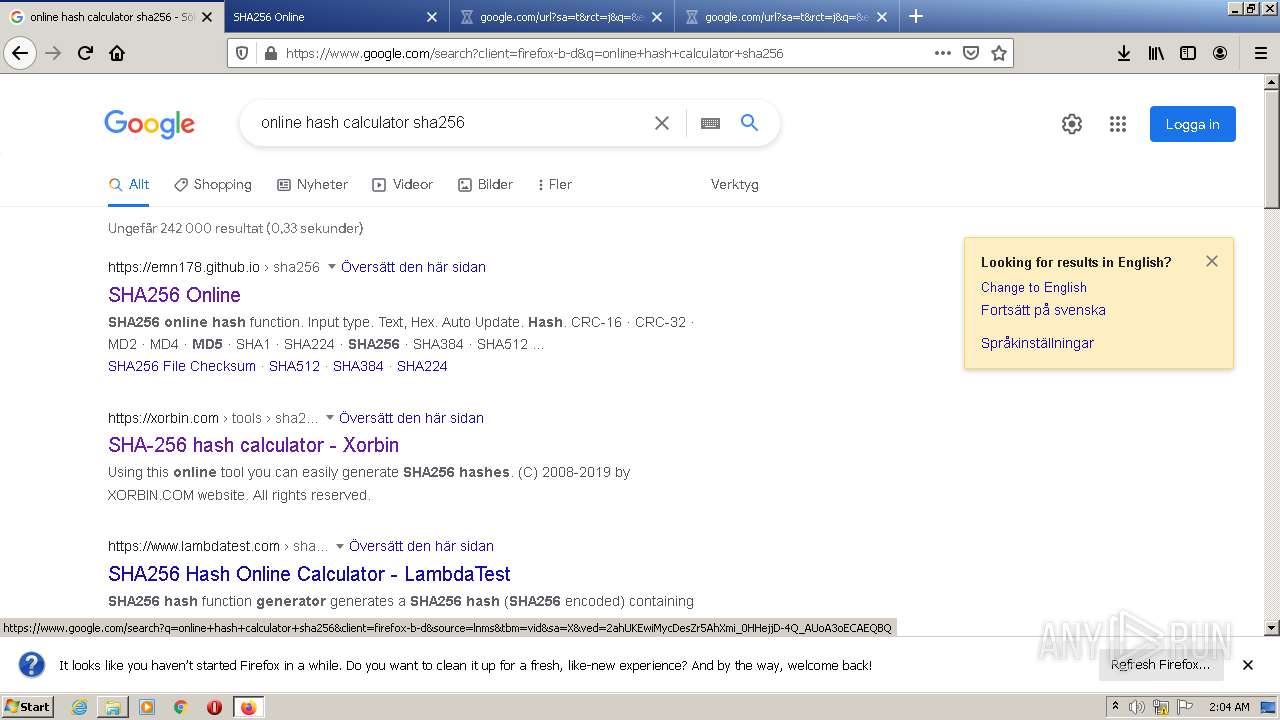
Task: Filter results by Nyheter
Action: point(313,184)
